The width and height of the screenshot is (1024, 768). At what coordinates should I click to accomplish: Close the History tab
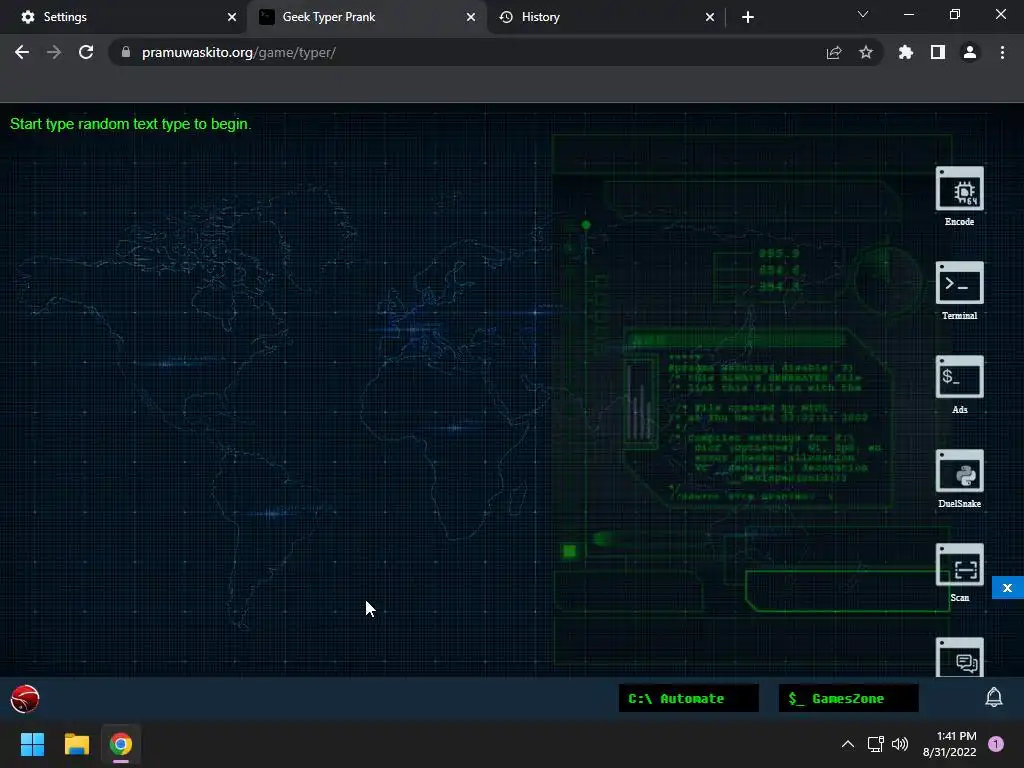point(710,17)
